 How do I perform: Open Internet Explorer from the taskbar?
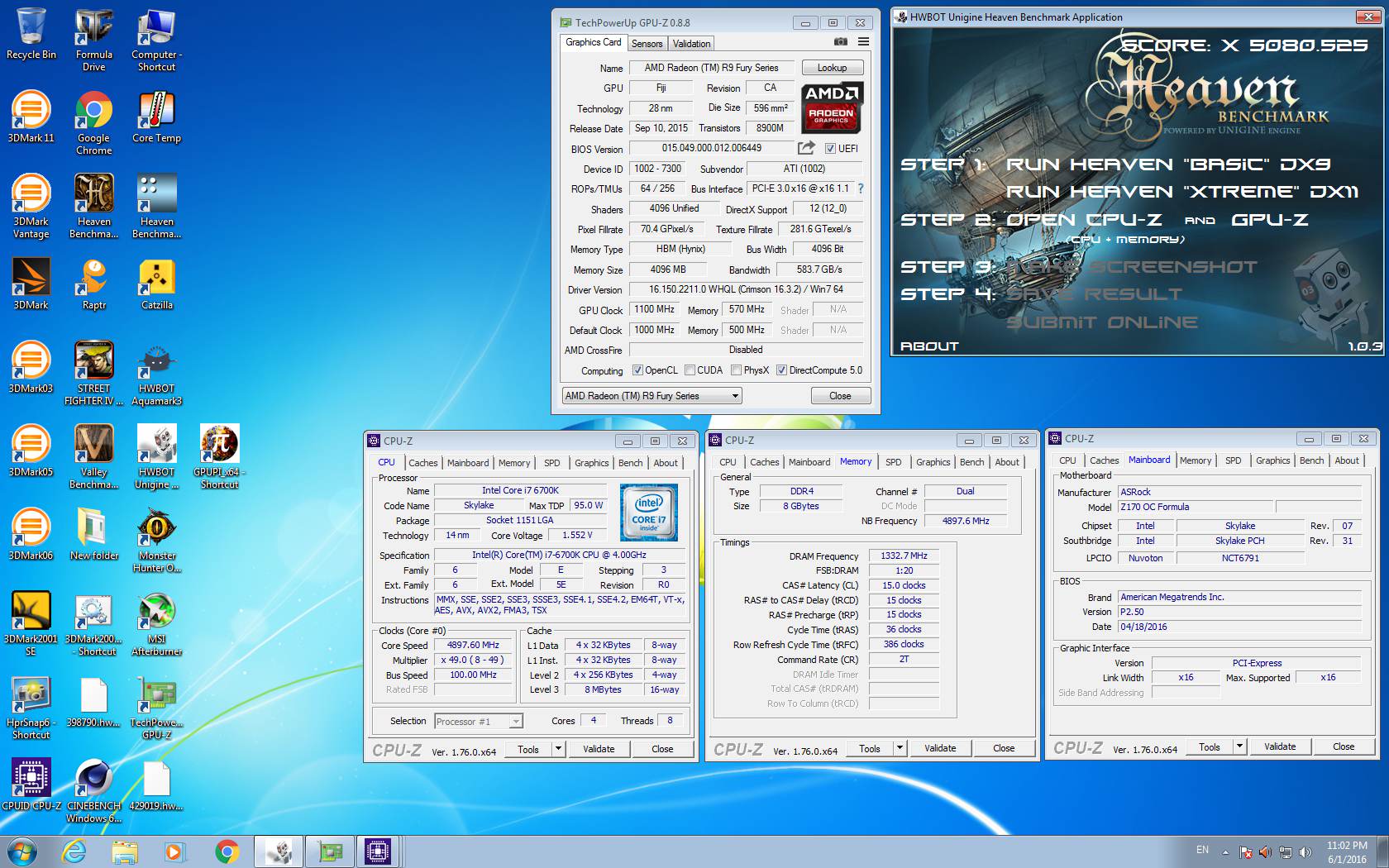click(74, 851)
